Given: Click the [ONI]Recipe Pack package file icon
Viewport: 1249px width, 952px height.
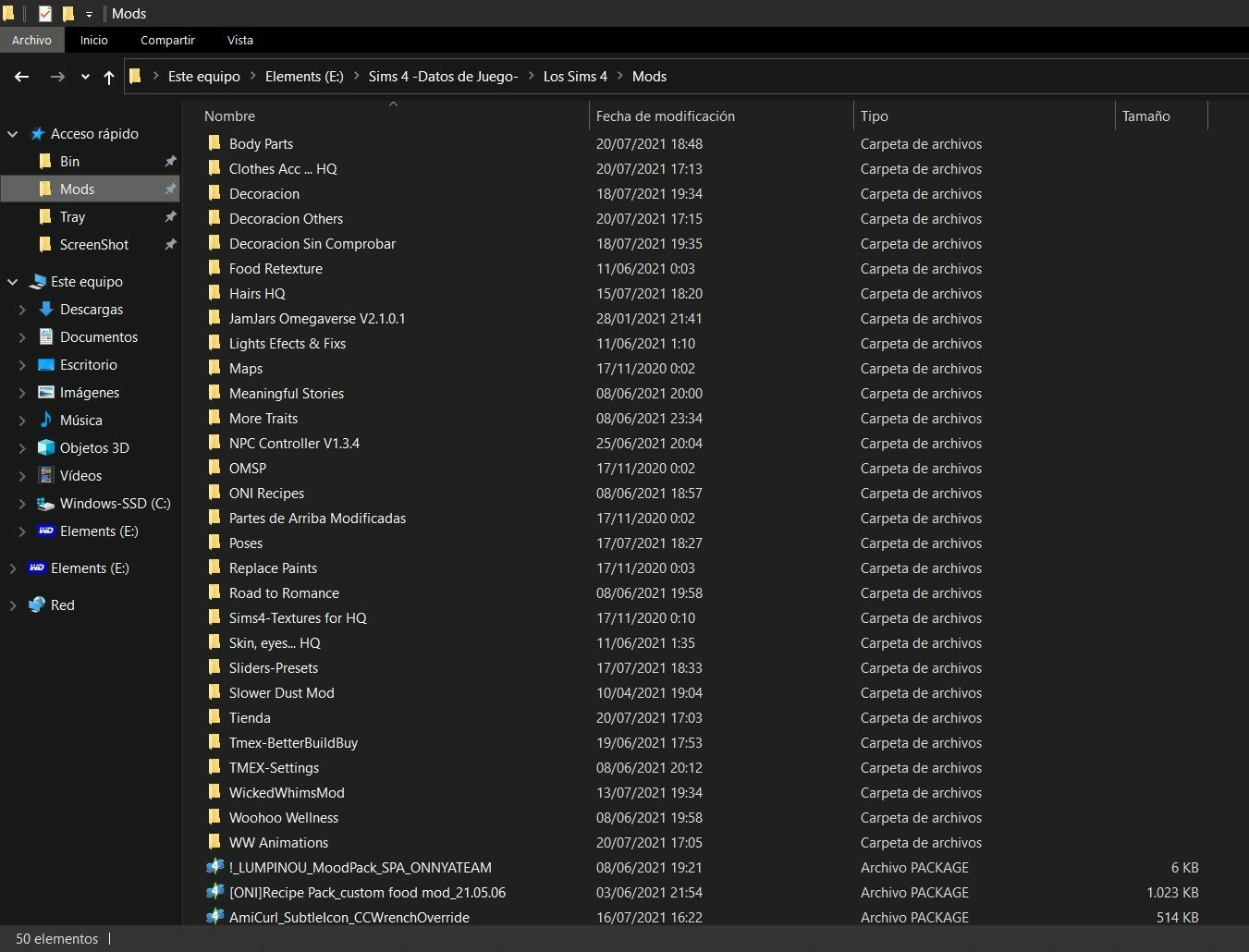Looking at the screenshot, I should pyautogui.click(x=214, y=892).
